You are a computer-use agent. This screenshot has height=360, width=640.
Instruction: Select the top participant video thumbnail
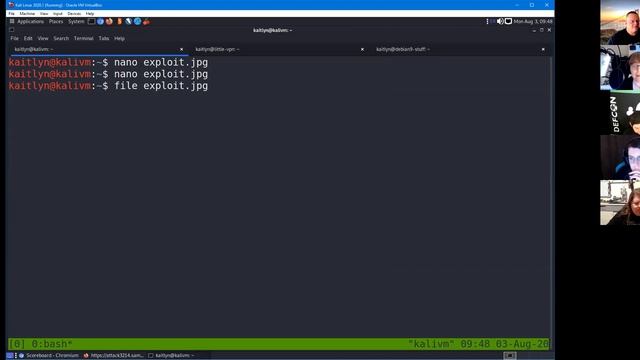pyautogui.click(x=620, y=22)
